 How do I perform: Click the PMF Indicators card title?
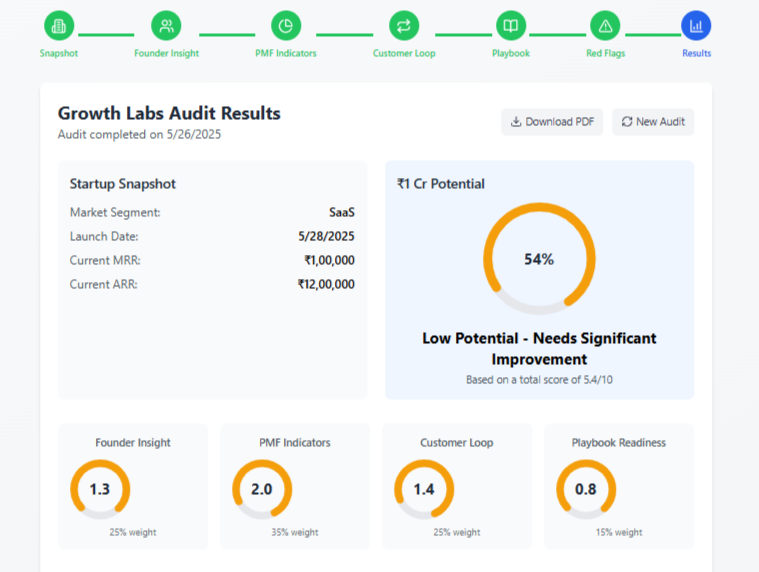pos(295,443)
